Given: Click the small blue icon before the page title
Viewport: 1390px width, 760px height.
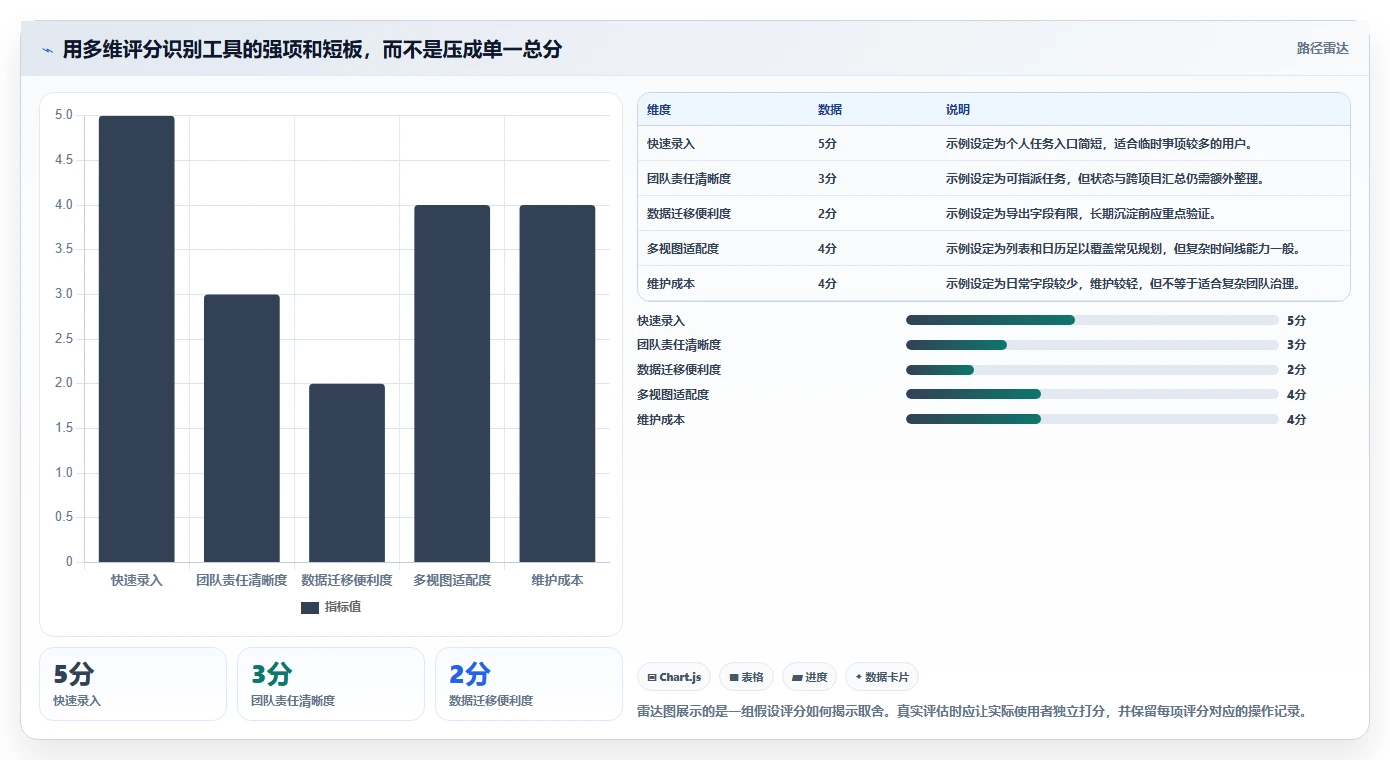Looking at the screenshot, I should pyautogui.click(x=47, y=50).
